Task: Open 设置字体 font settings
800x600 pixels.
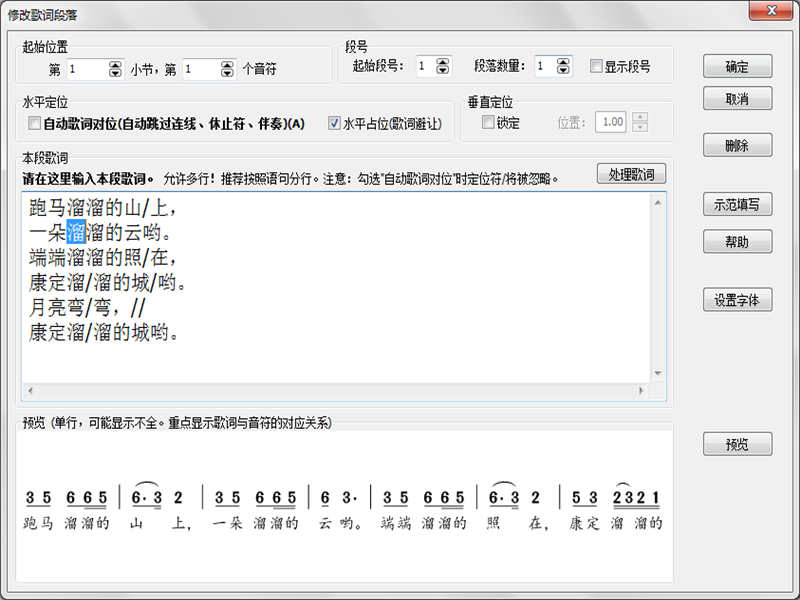Action: click(x=737, y=300)
